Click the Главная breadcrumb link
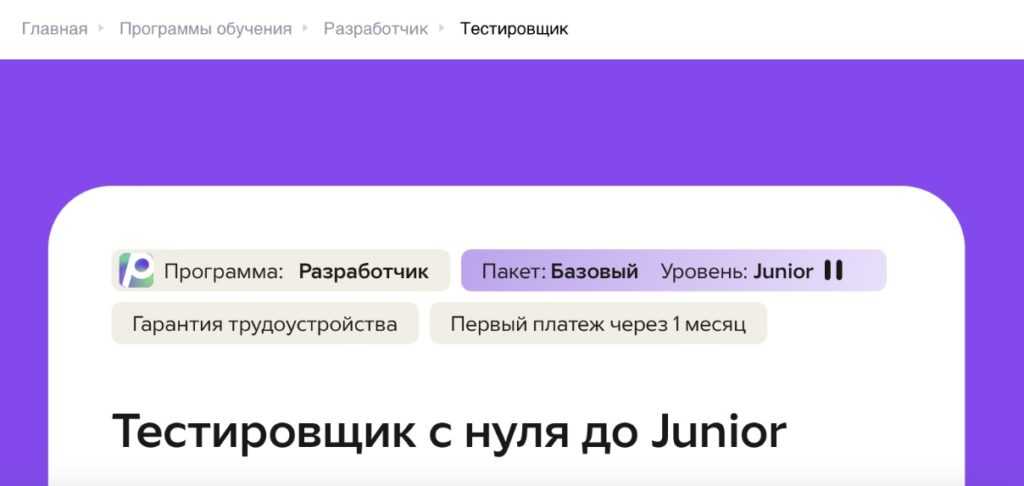This screenshot has height=486, width=1024. click(x=54, y=28)
